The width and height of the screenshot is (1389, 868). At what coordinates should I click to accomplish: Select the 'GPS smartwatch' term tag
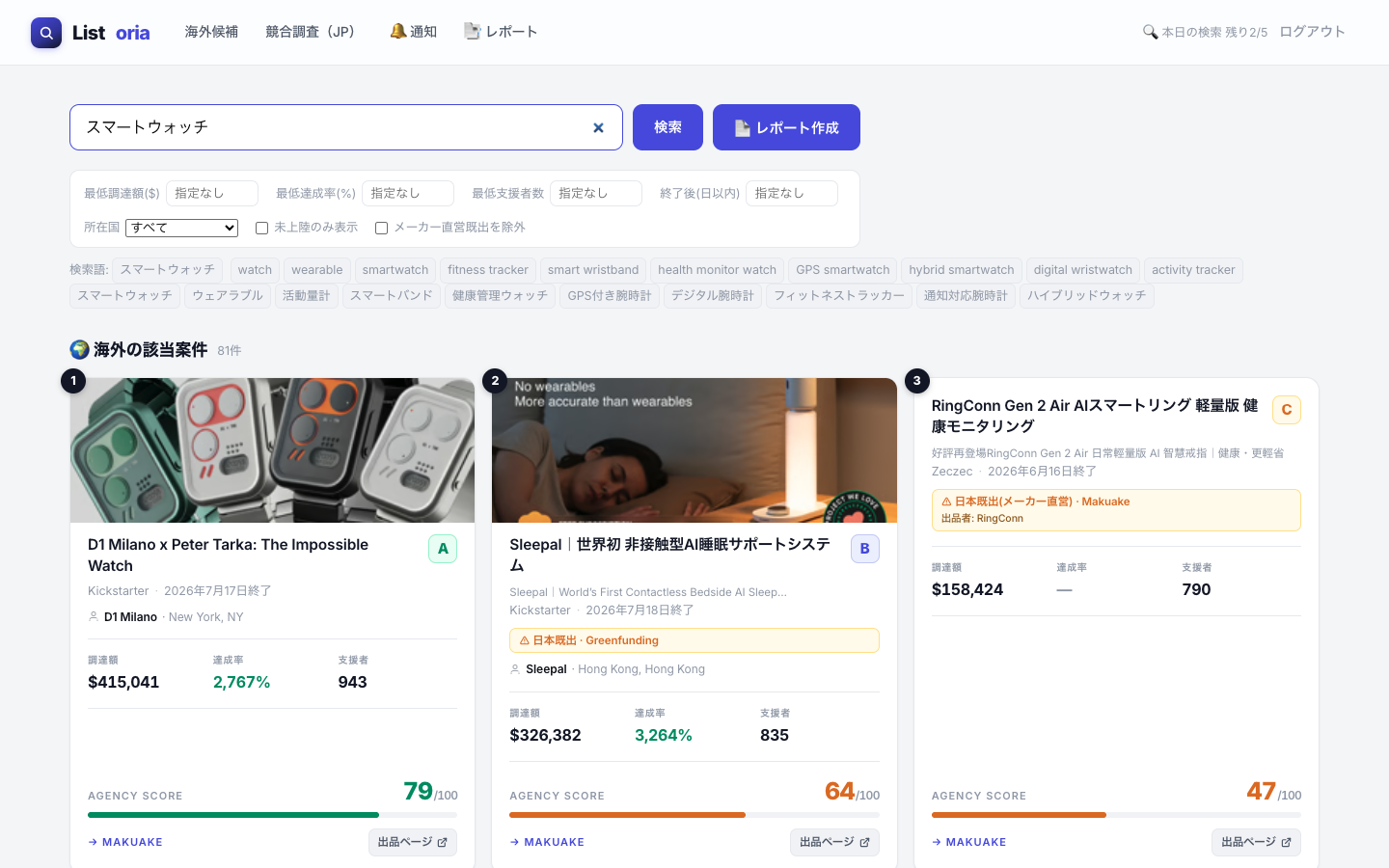coord(843,270)
